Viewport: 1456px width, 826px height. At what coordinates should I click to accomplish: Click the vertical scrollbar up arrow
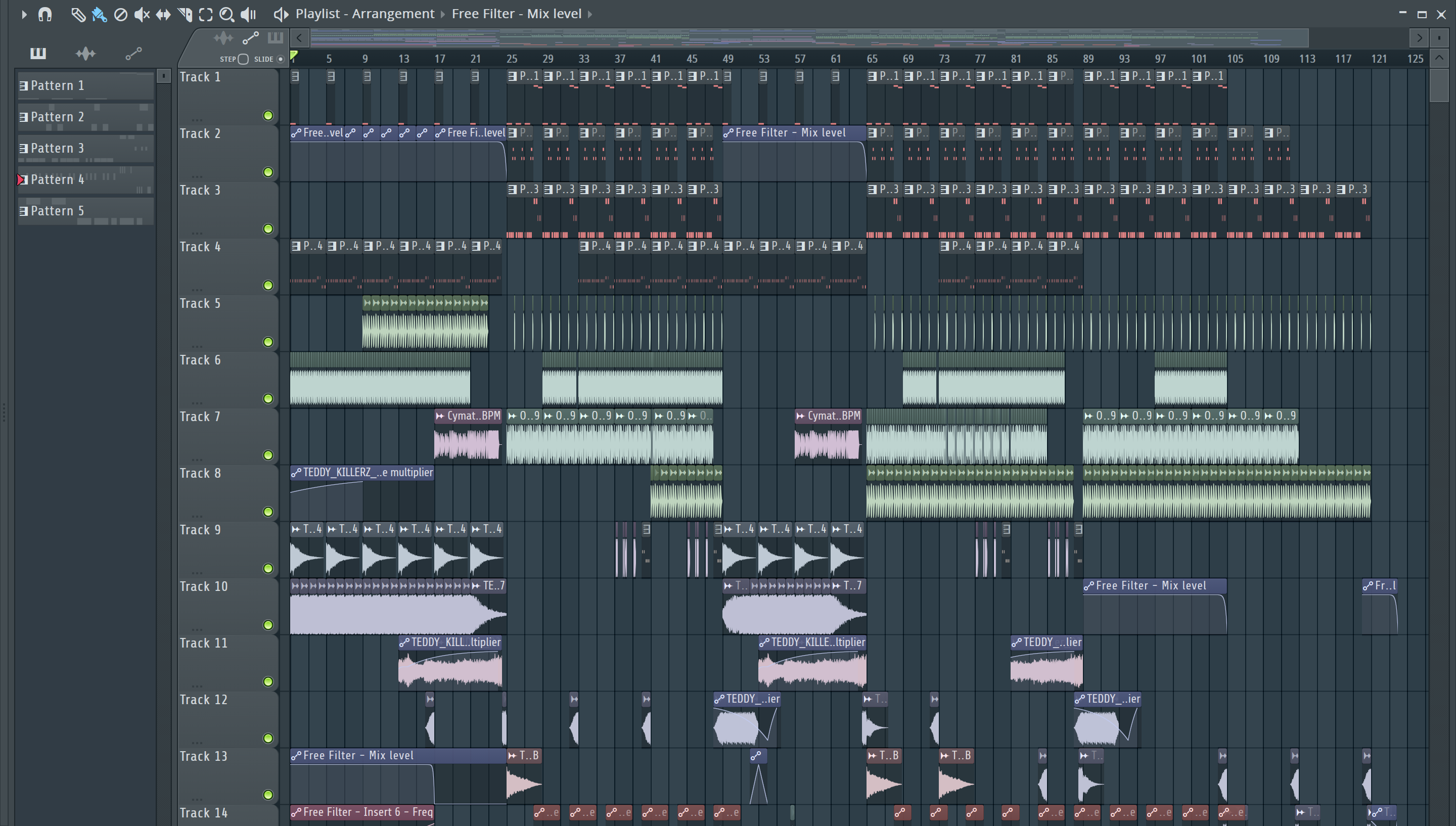click(1439, 58)
